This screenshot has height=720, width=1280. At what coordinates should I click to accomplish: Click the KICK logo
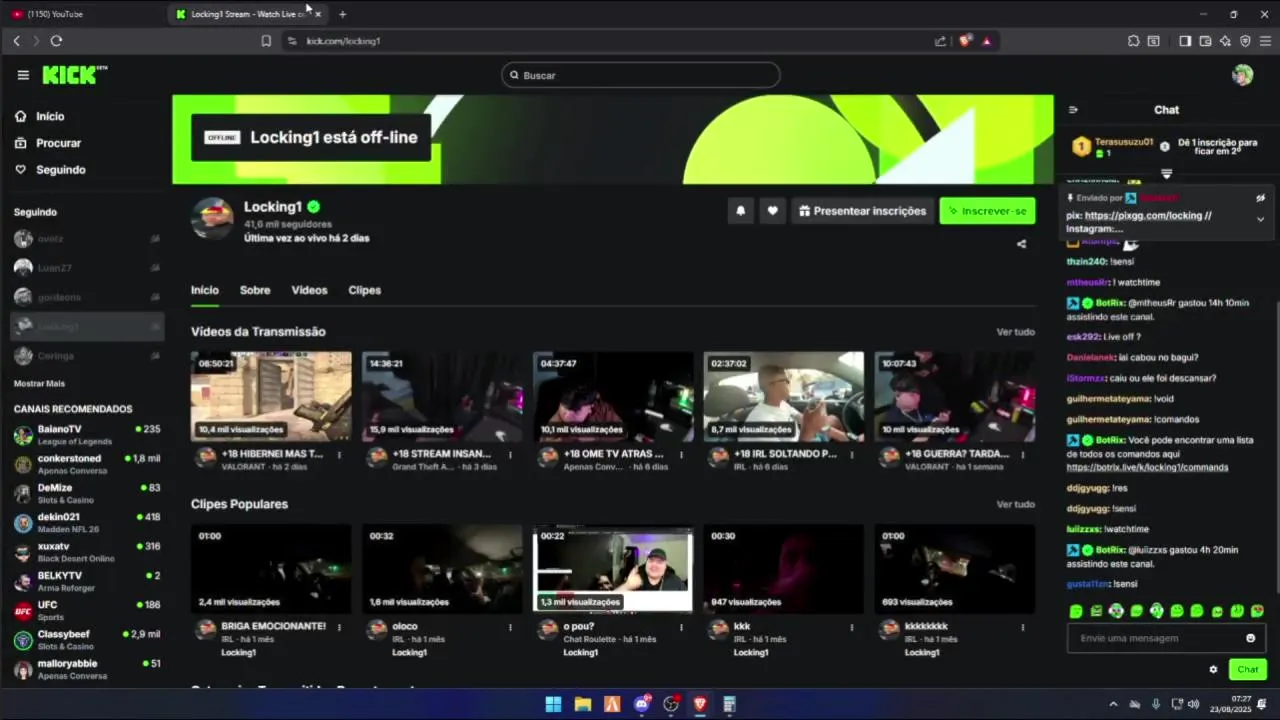pos(74,75)
